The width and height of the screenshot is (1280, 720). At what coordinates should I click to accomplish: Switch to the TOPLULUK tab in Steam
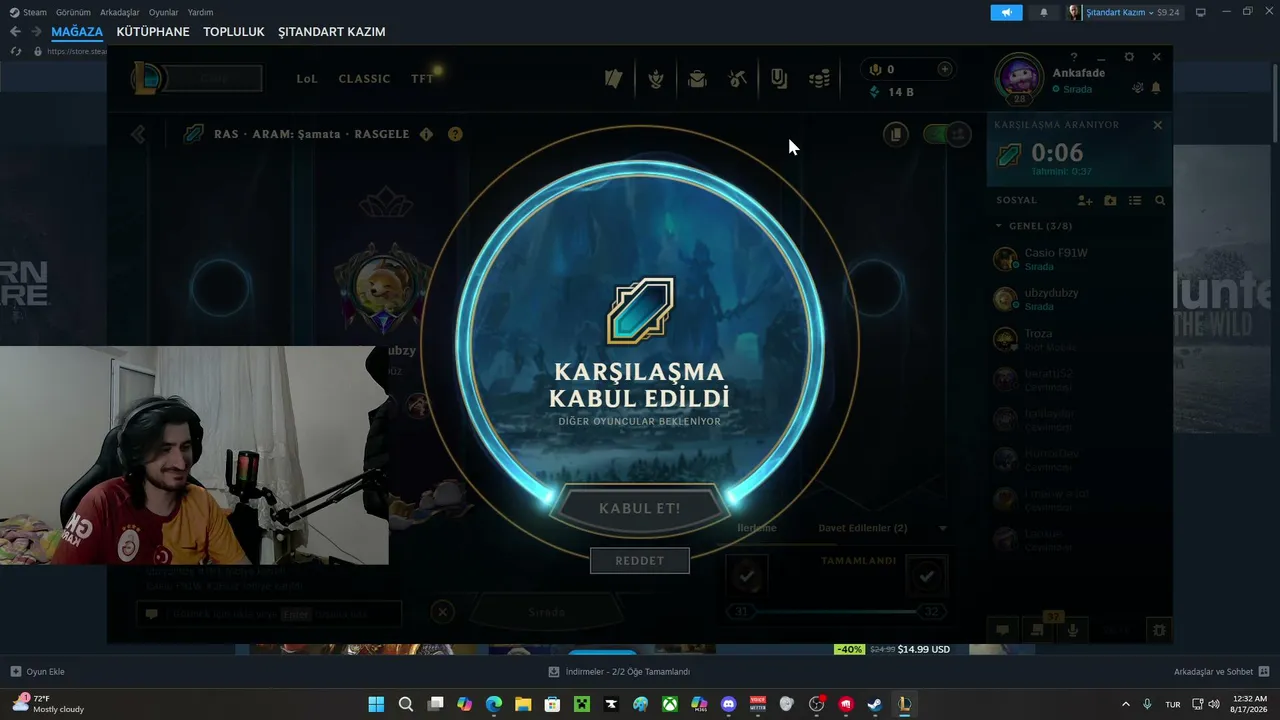pyautogui.click(x=234, y=32)
